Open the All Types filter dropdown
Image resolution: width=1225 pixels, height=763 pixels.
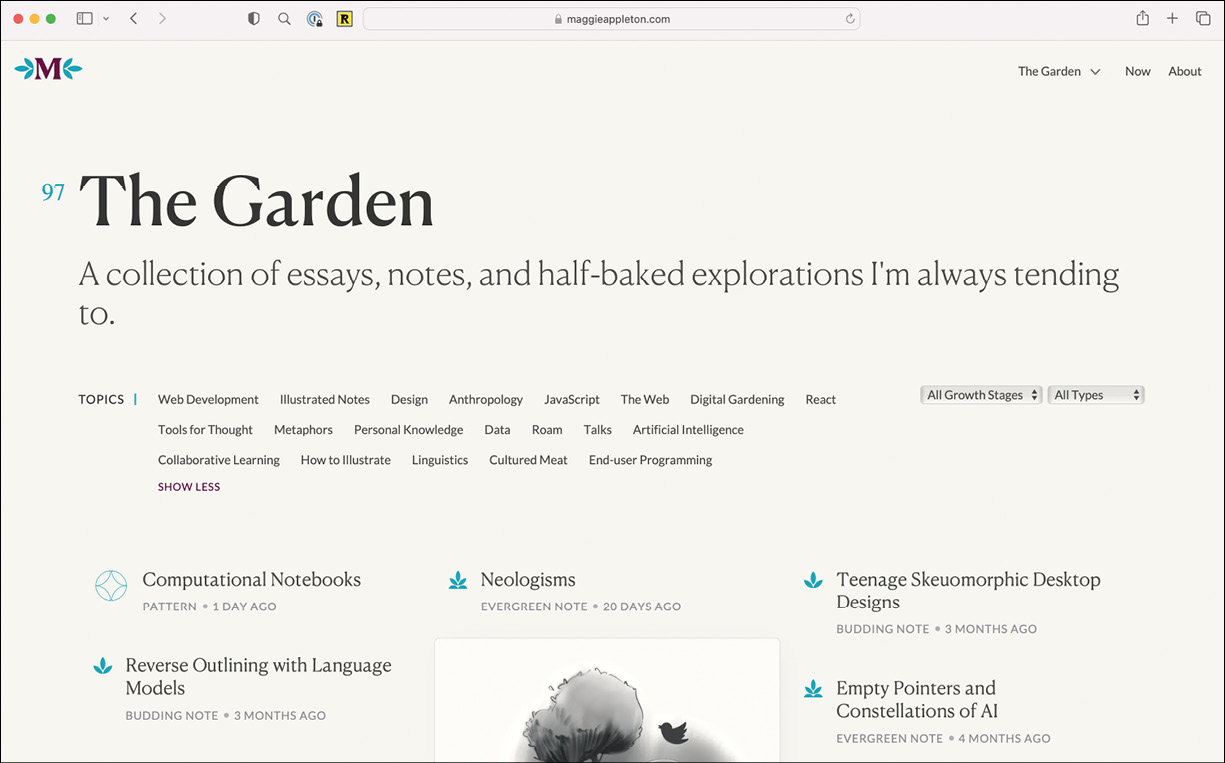[x=1095, y=395]
